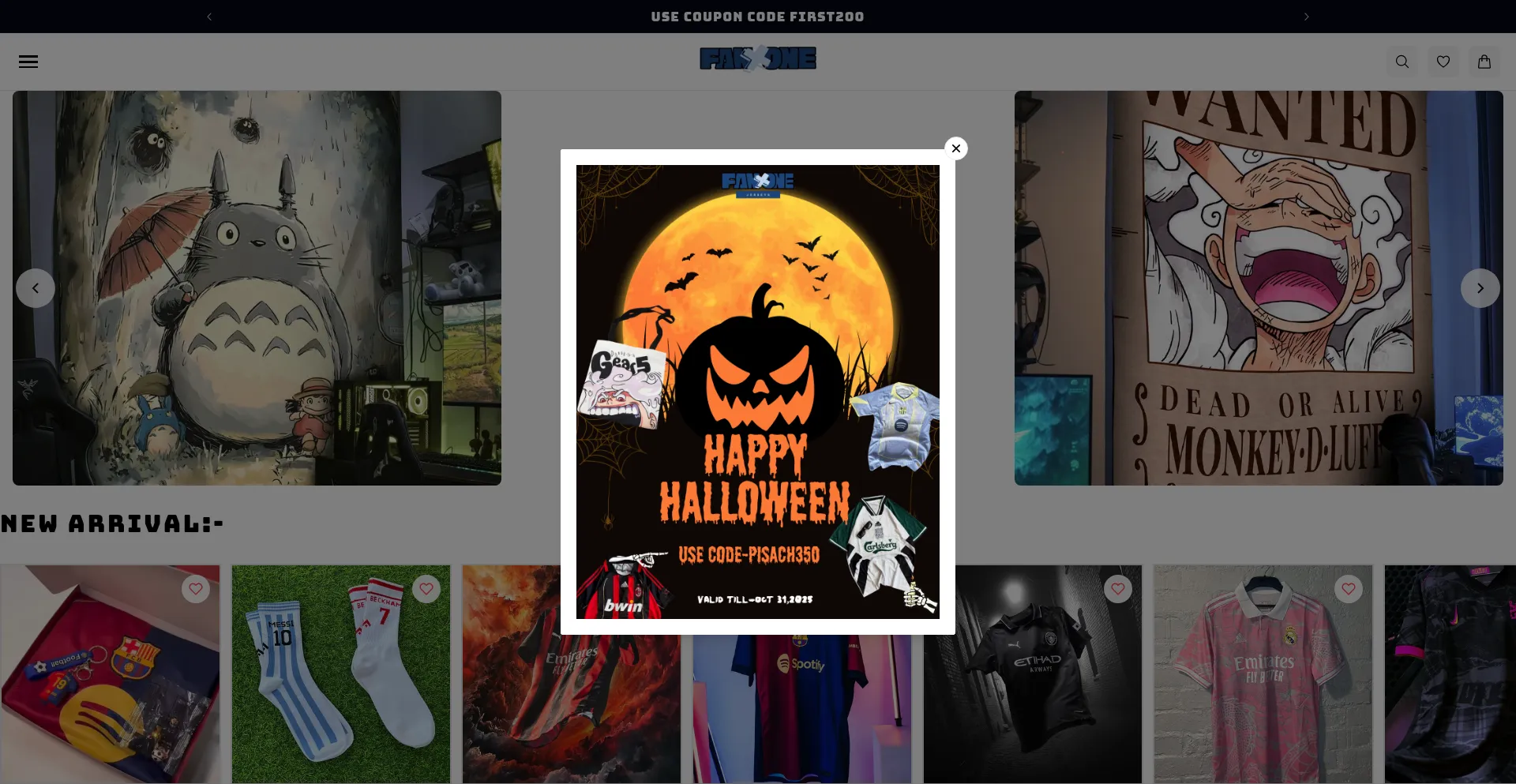Click the FanZone logo in header
Screen dimensions: 1516x784
coord(758,59)
